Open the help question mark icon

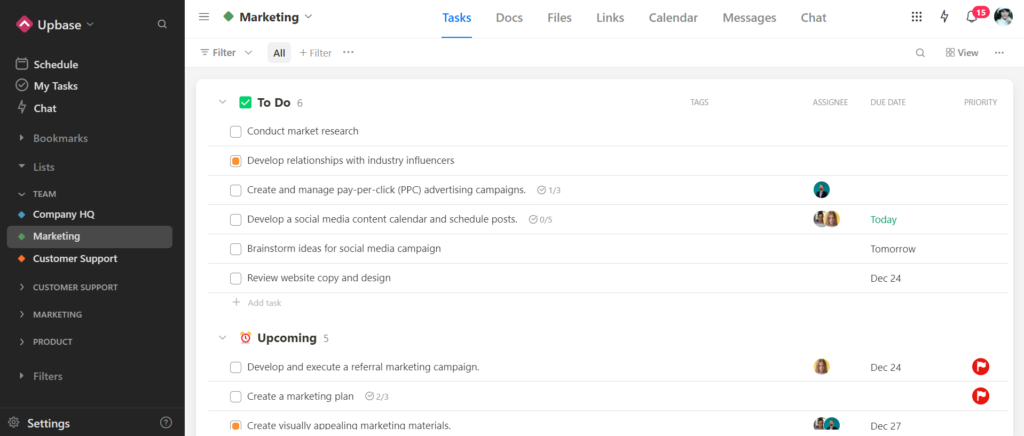point(166,423)
